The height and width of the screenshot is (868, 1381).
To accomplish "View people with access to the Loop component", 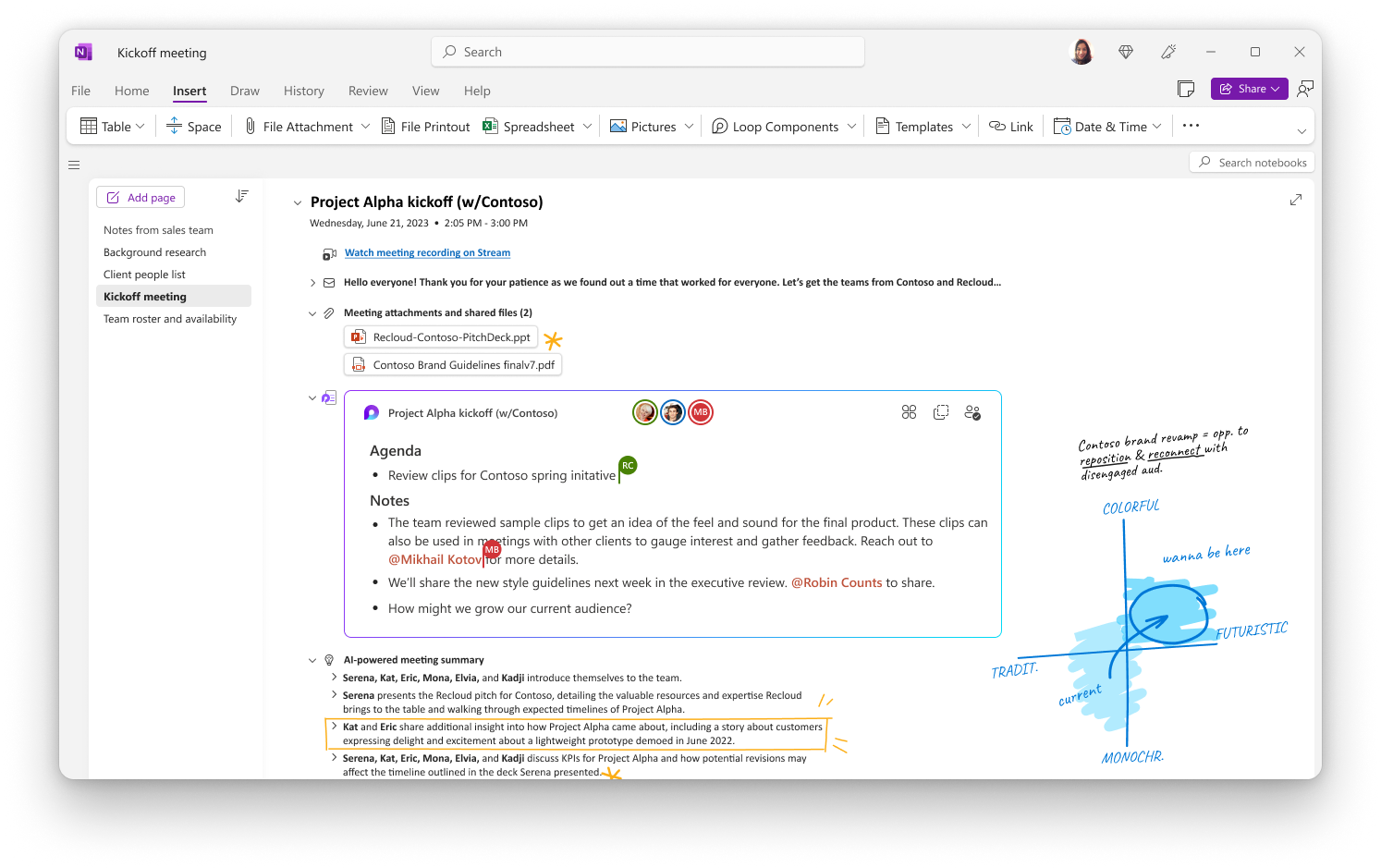I will pyautogui.click(x=972, y=412).
